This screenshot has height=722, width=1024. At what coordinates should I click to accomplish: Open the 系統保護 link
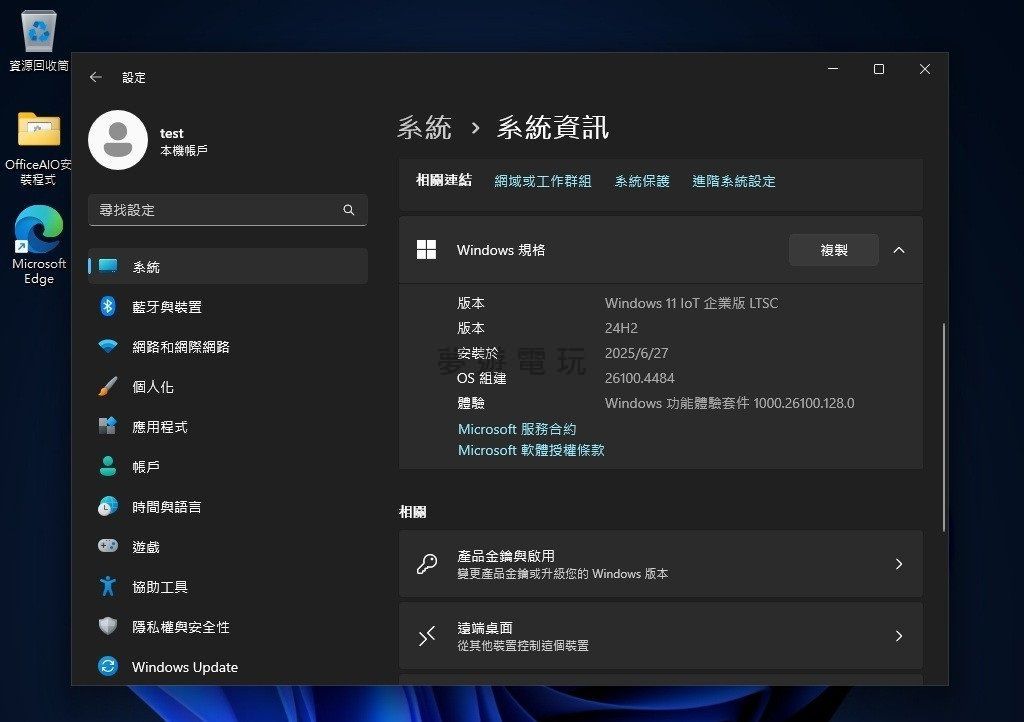point(642,181)
